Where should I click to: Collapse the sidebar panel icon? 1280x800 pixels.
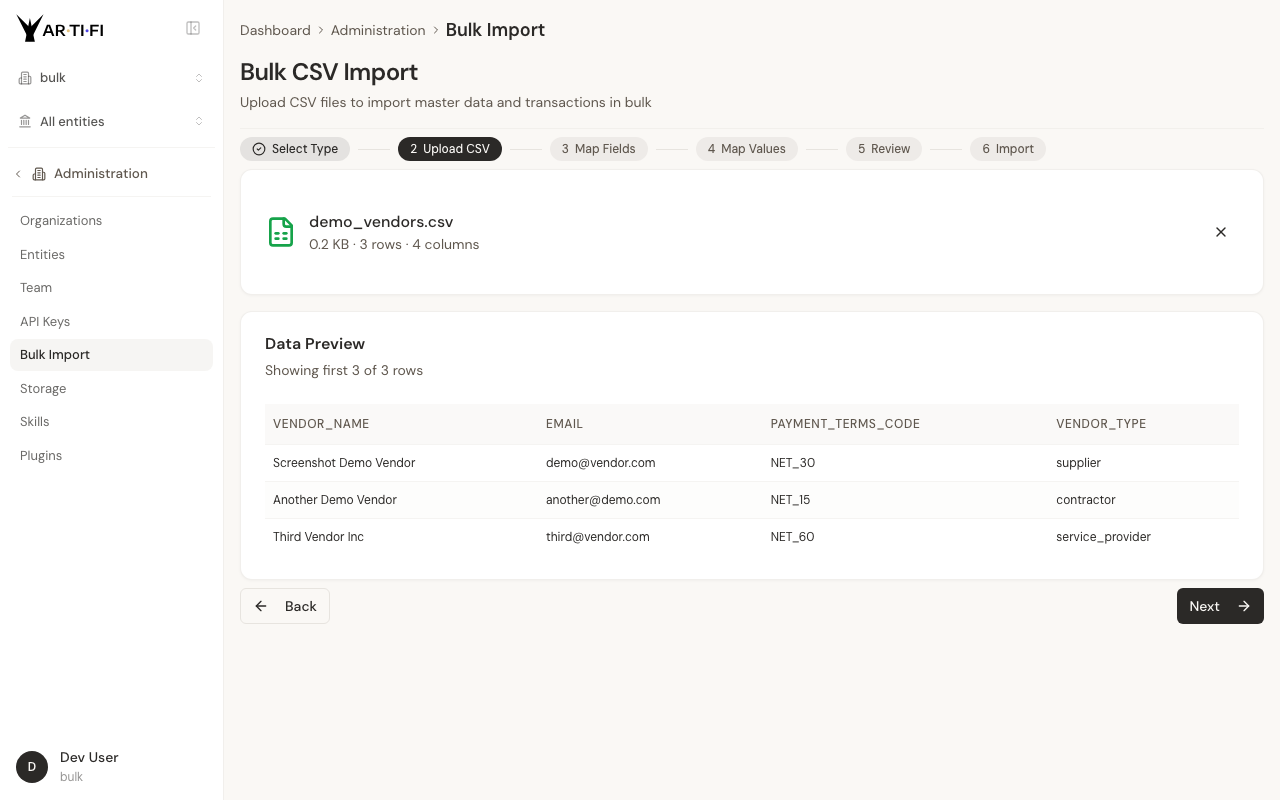(193, 28)
